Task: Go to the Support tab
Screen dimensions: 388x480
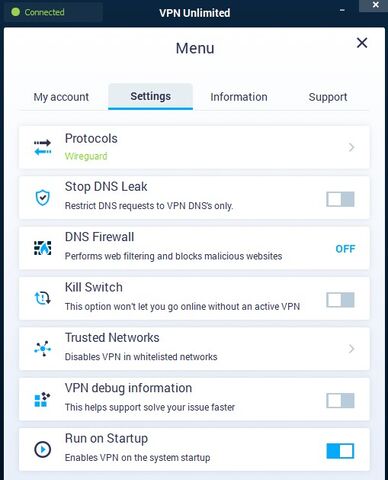Action: tap(328, 97)
